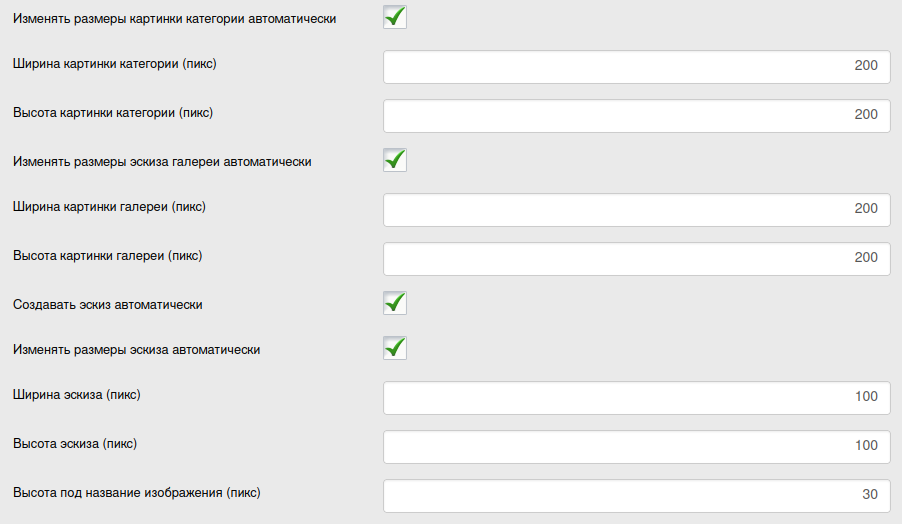Screen dimensions: 902x524
Task: Click the gallery image width input field
Action: click(x=636, y=209)
